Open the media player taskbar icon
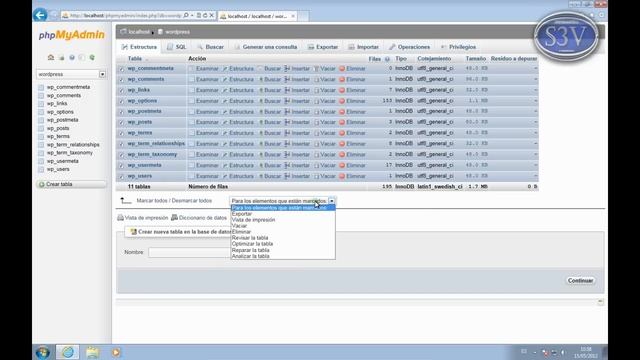The width and height of the screenshot is (640, 360). pyautogui.click(x=116, y=352)
